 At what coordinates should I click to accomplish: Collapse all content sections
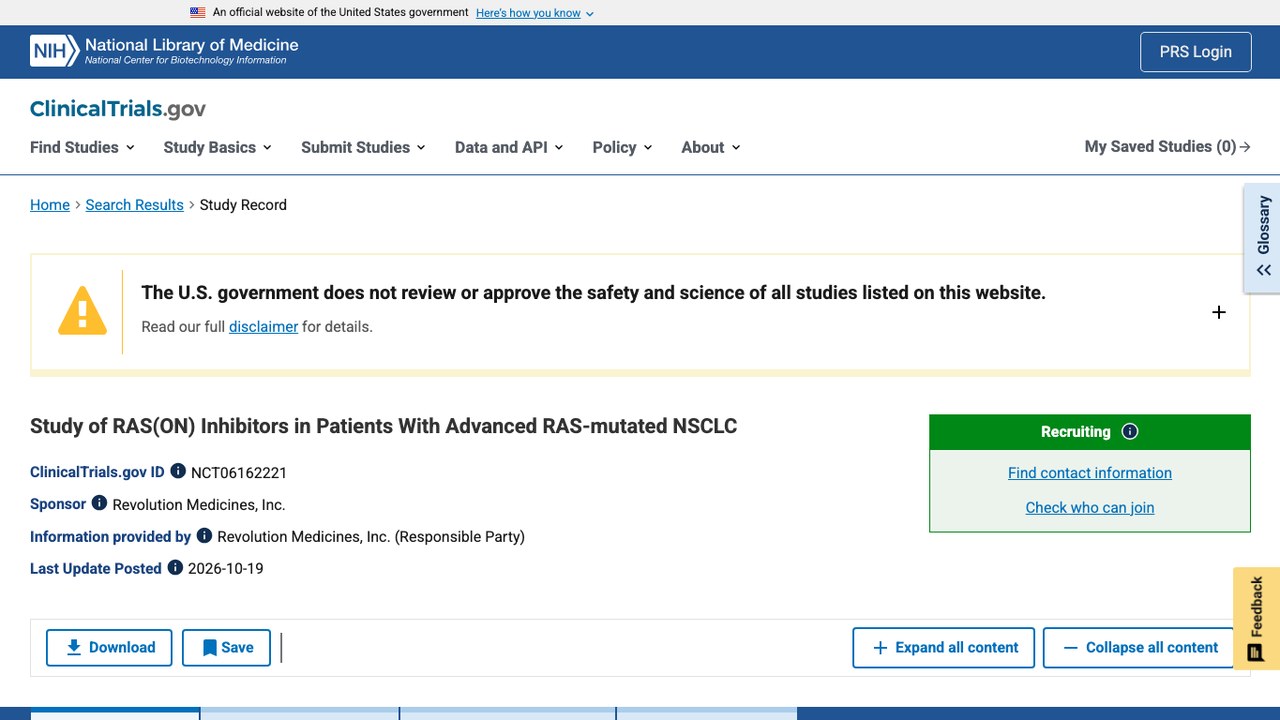[1140, 648]
